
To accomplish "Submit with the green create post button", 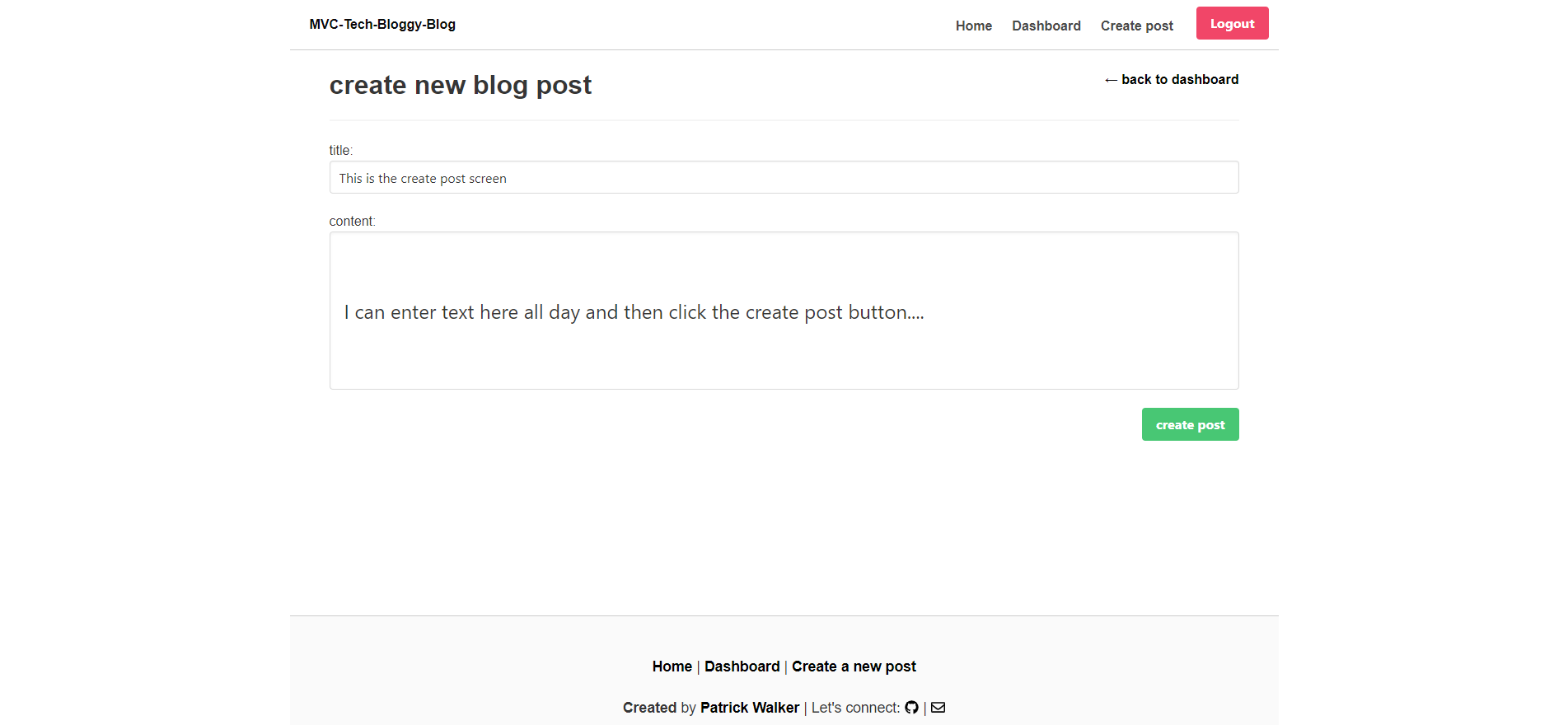I will point(1190,425).
